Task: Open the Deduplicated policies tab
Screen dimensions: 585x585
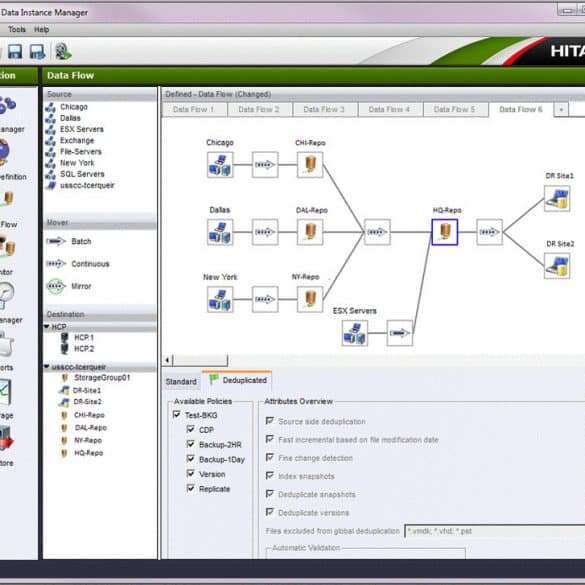Action: pyautogui.click(x=238, y=380)
